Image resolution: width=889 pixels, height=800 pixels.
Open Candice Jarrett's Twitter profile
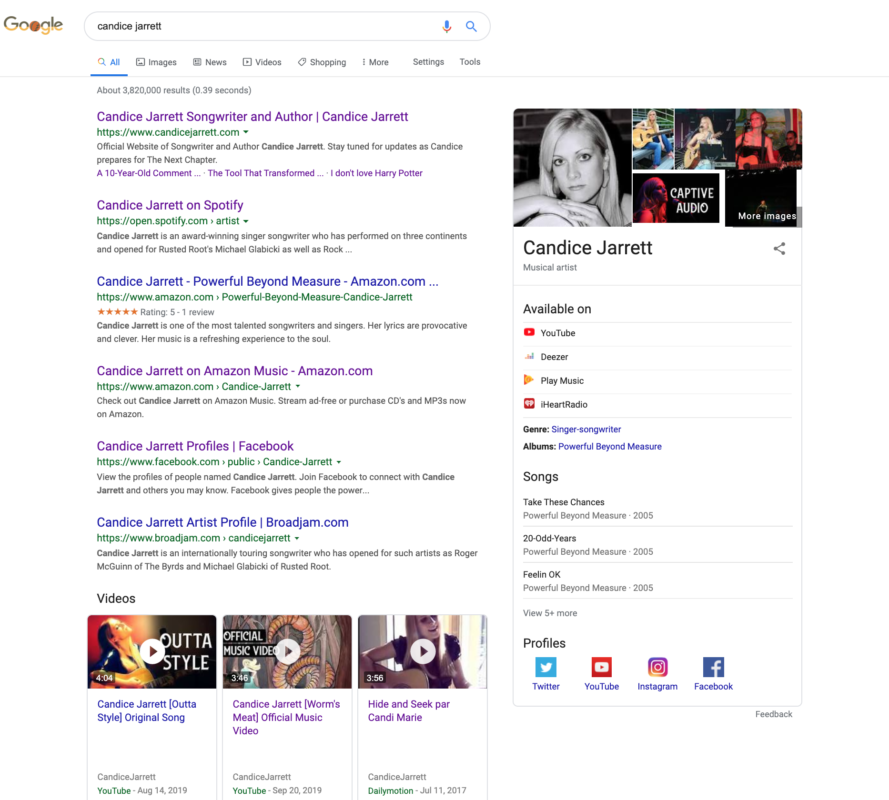pos(546,672)
